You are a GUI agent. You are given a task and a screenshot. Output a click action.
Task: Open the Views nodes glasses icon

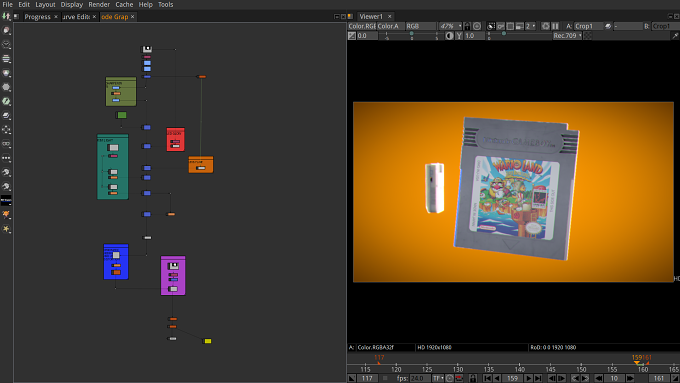[x=6, y=144]
